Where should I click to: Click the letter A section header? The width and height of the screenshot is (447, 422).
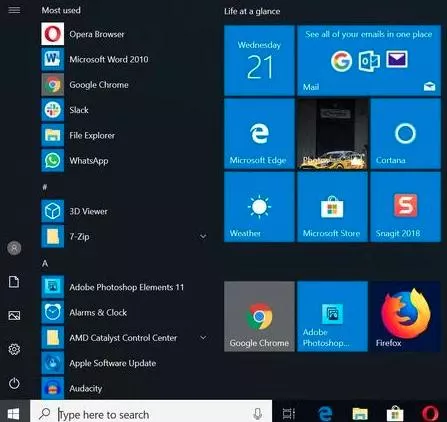45,264
